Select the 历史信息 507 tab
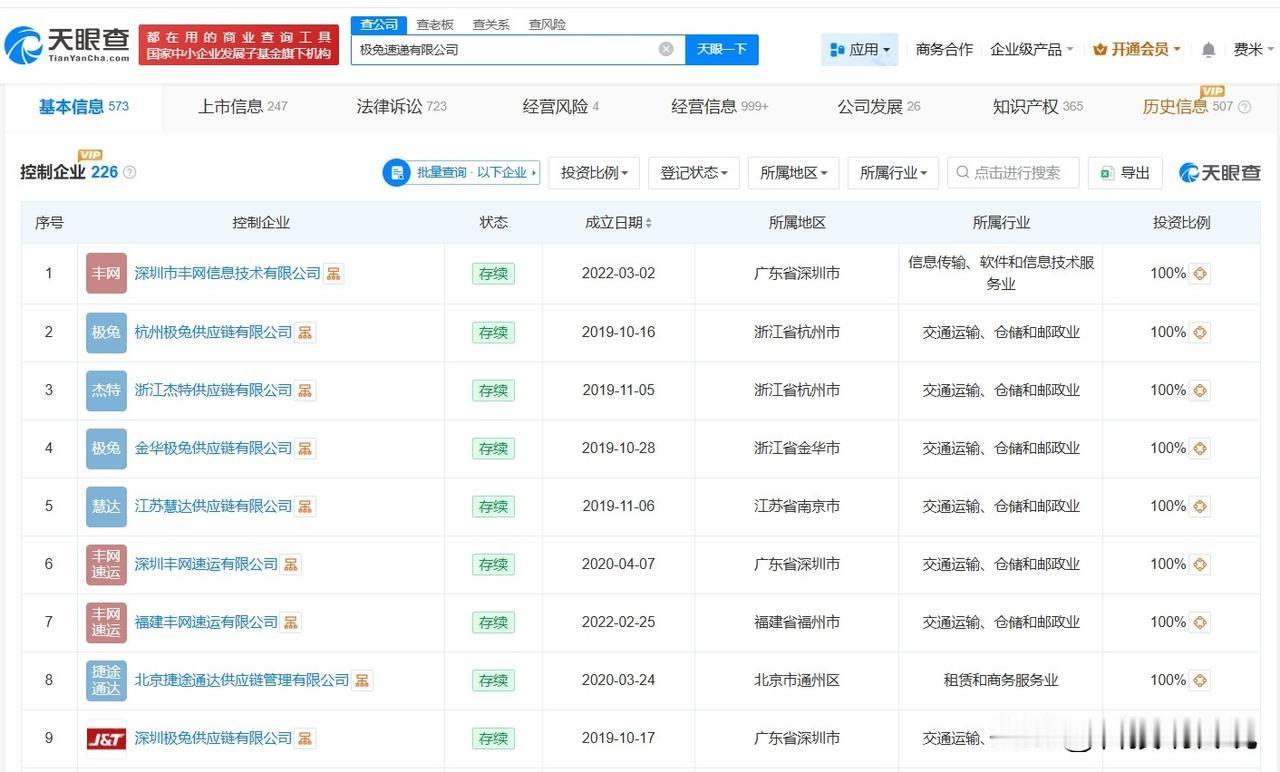Viewport: 1280px width, 772px height. pos(1188,107)
